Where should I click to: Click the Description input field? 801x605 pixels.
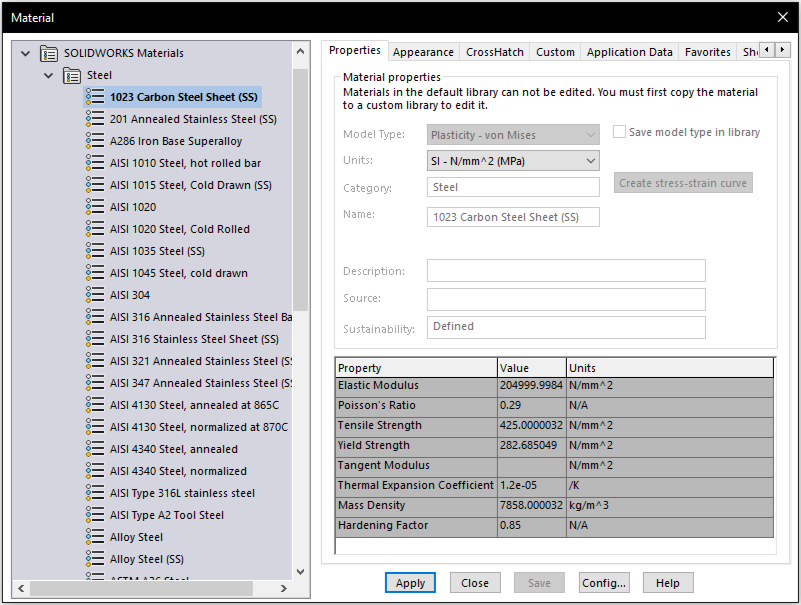[566, 270]
